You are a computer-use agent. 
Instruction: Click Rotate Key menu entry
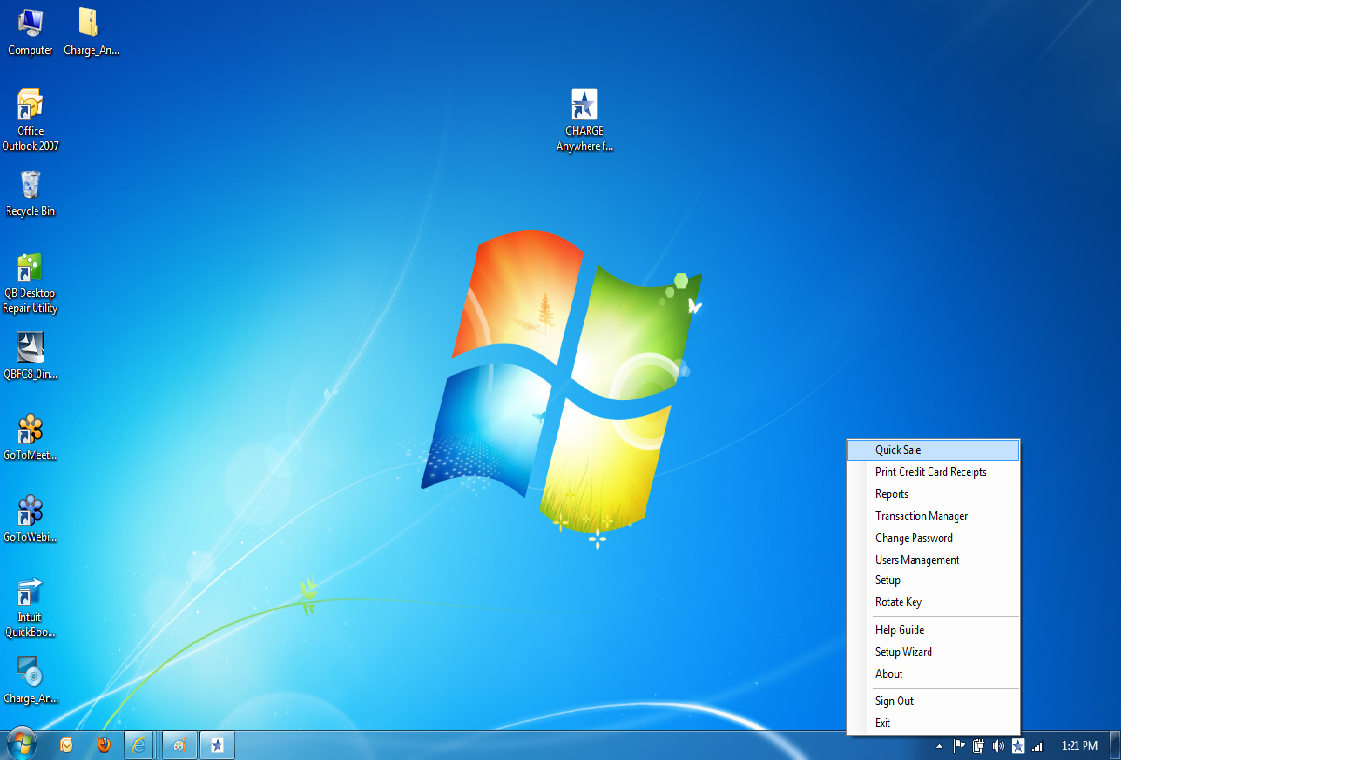(898, 602)
